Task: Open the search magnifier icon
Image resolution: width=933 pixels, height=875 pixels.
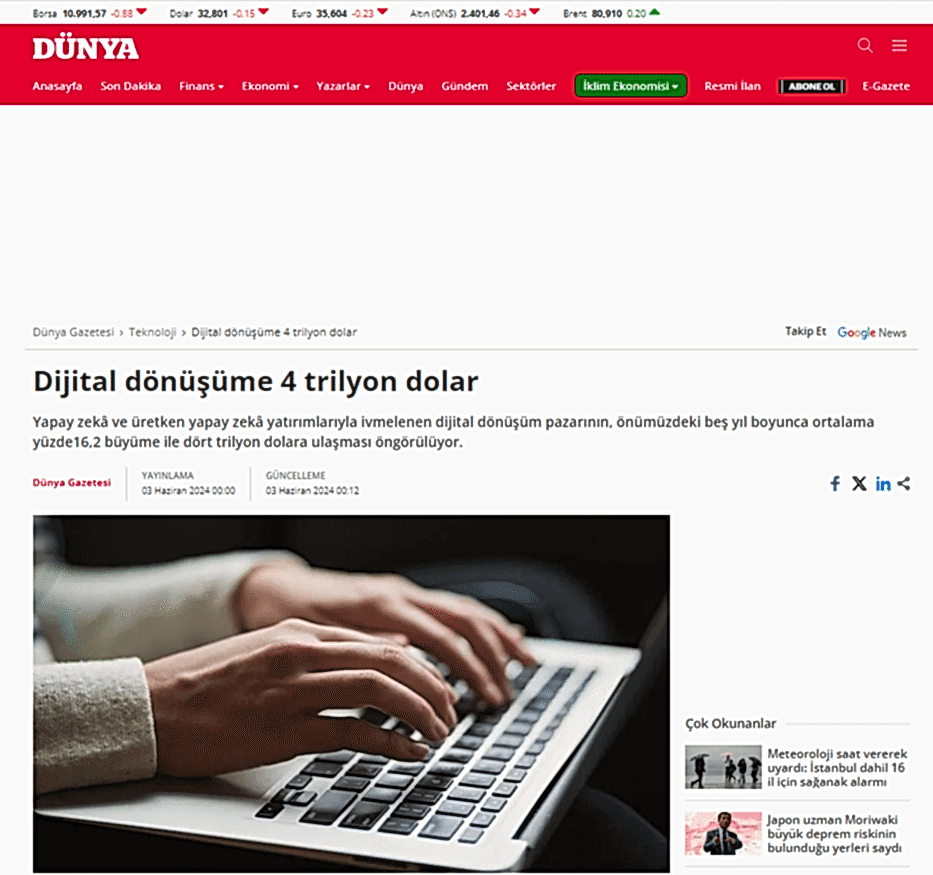Action: pos(865,45)
